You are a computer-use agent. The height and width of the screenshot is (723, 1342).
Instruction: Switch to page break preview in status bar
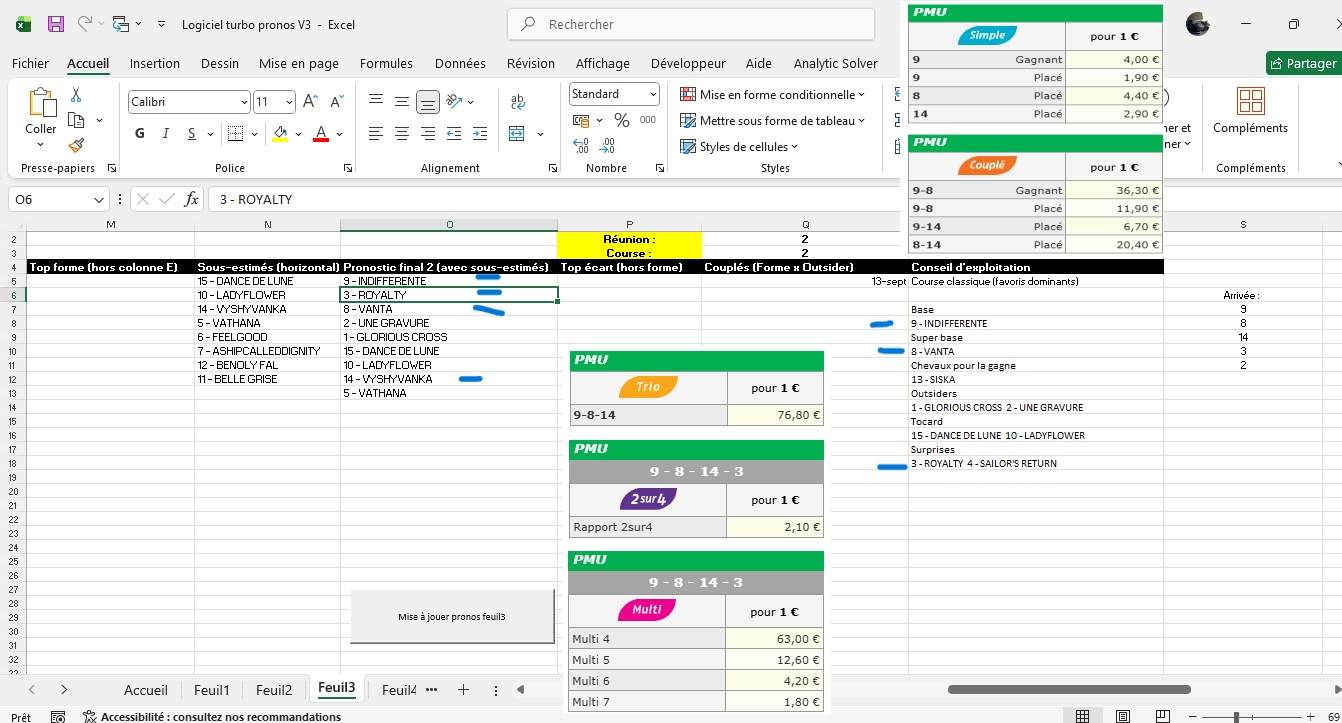(x=1165, y=716)
